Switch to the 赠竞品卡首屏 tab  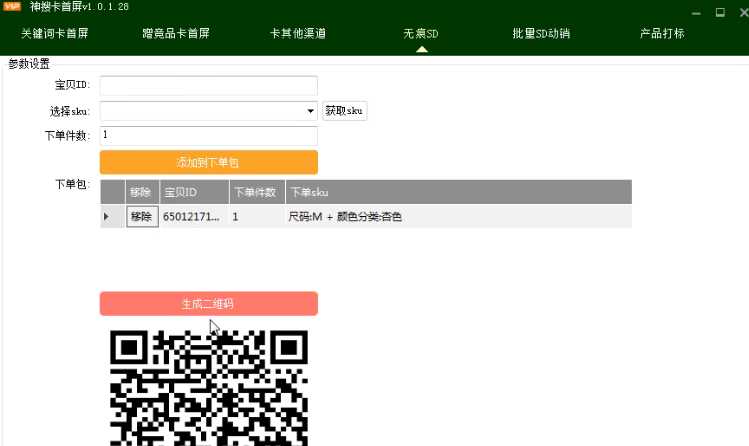pyautogui.click(x=176, y=33)
